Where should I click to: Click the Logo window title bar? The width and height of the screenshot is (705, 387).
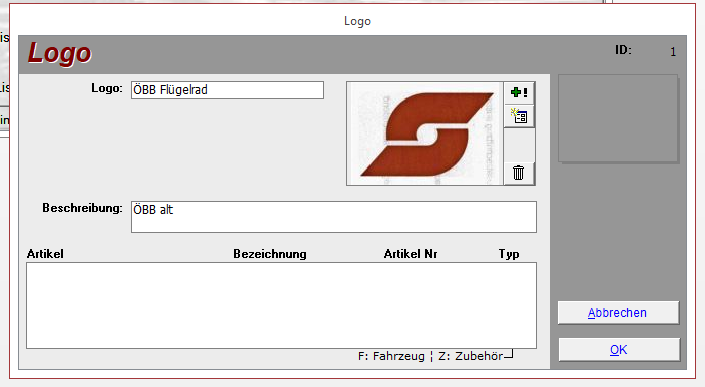357,21
